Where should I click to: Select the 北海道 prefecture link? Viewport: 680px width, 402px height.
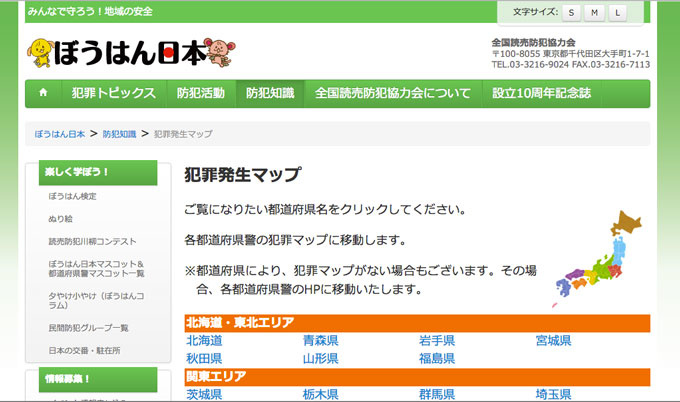tap(204, 340)
